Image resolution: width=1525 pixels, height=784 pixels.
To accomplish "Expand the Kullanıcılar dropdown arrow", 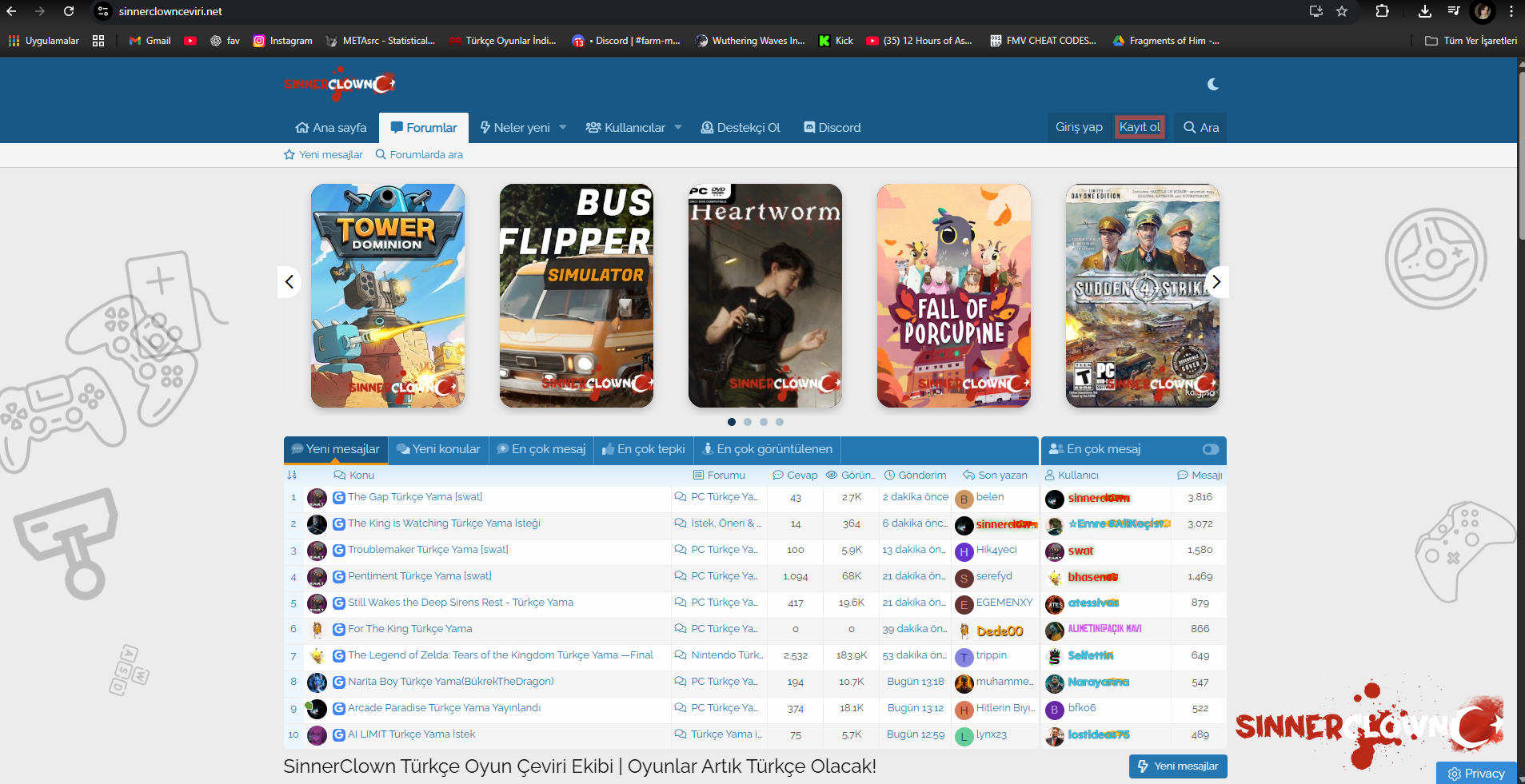I will pos(678,128).
